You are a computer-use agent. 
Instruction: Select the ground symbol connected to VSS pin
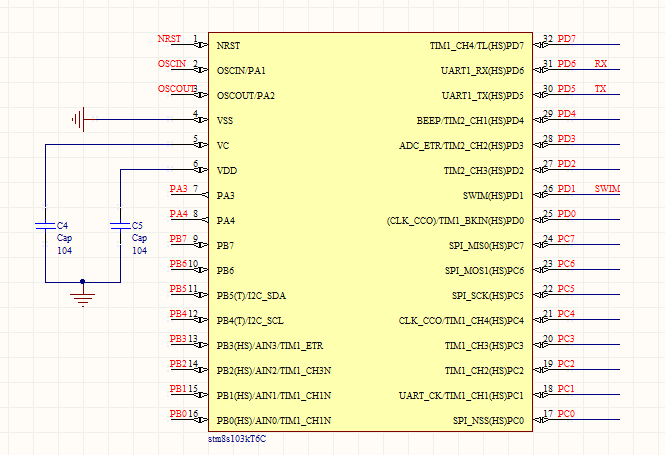coord(78,121)
